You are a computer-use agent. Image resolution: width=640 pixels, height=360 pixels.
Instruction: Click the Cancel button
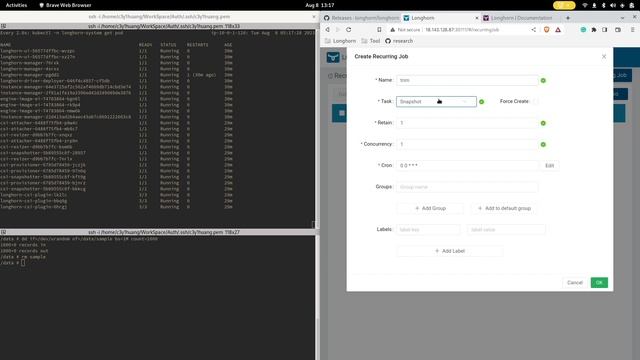tap(575, 282)
